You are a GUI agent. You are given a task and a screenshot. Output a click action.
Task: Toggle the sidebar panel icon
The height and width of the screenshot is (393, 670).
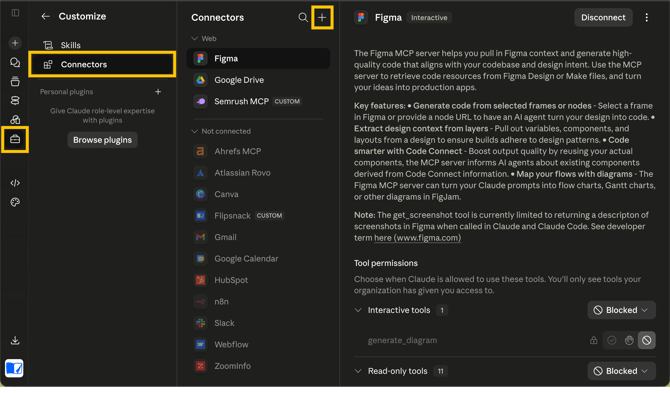click(x=15, y=13)
